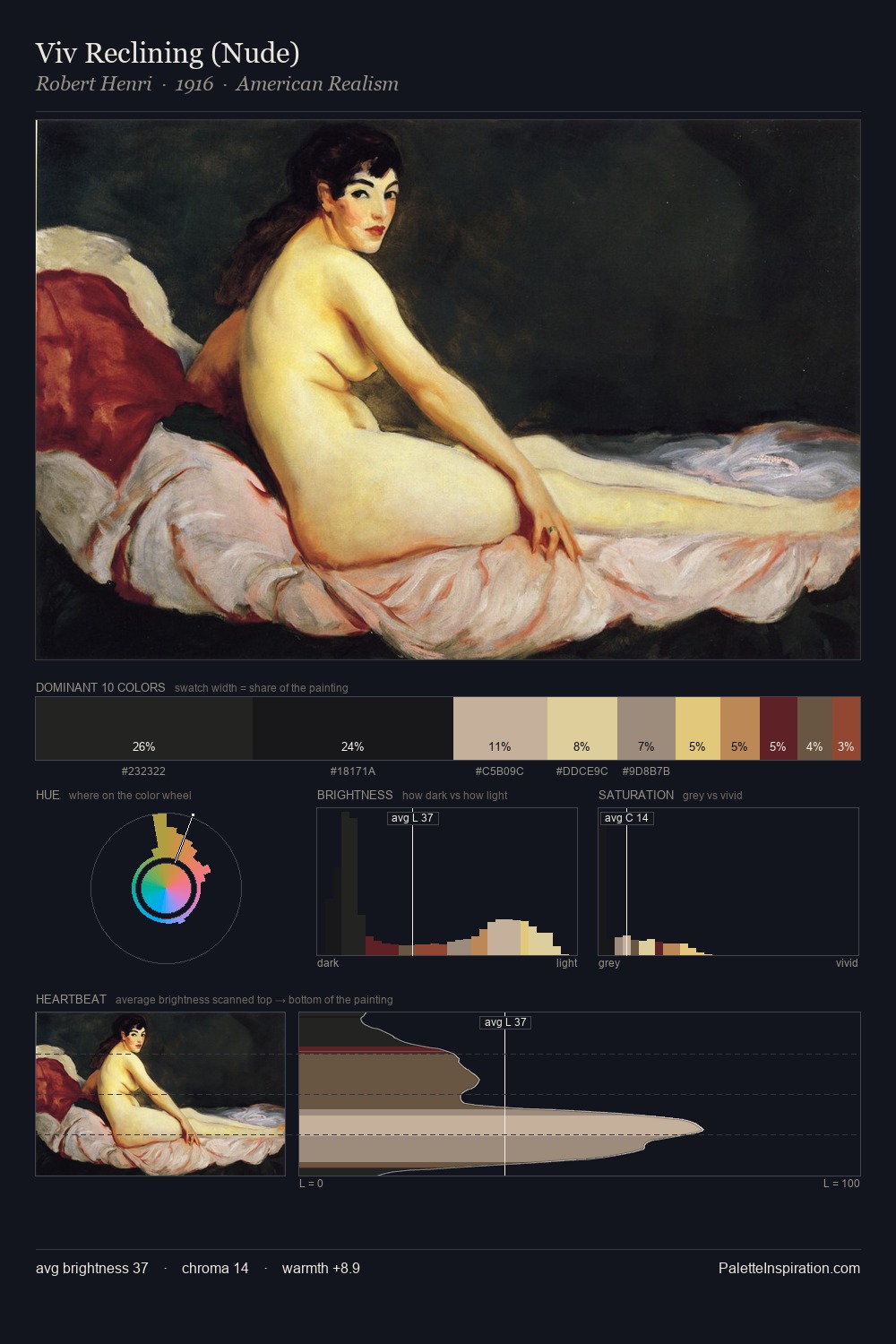Click the 'DOMINANT 10 COLORS' heading

pyautogui.click(x=100, y=687)
